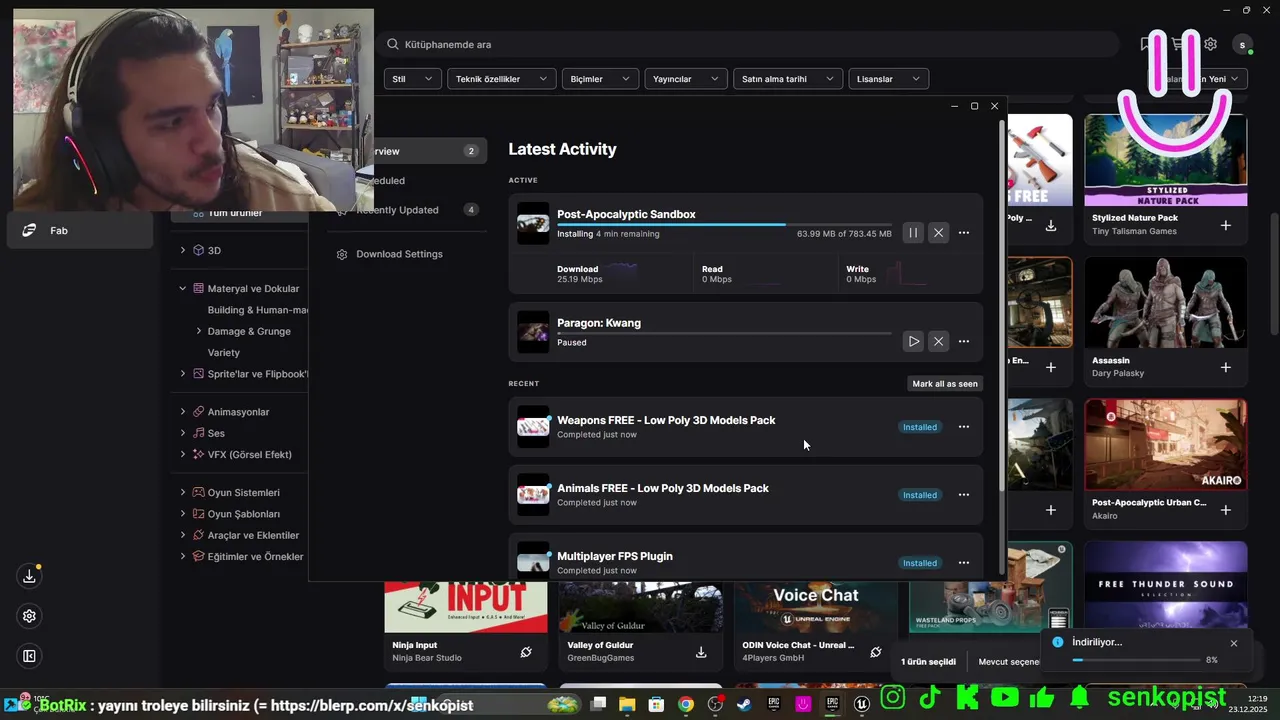The width and height of the screenshot is (1280, 720).
Task: Click Mark all as seen
Action: [945, 384]
